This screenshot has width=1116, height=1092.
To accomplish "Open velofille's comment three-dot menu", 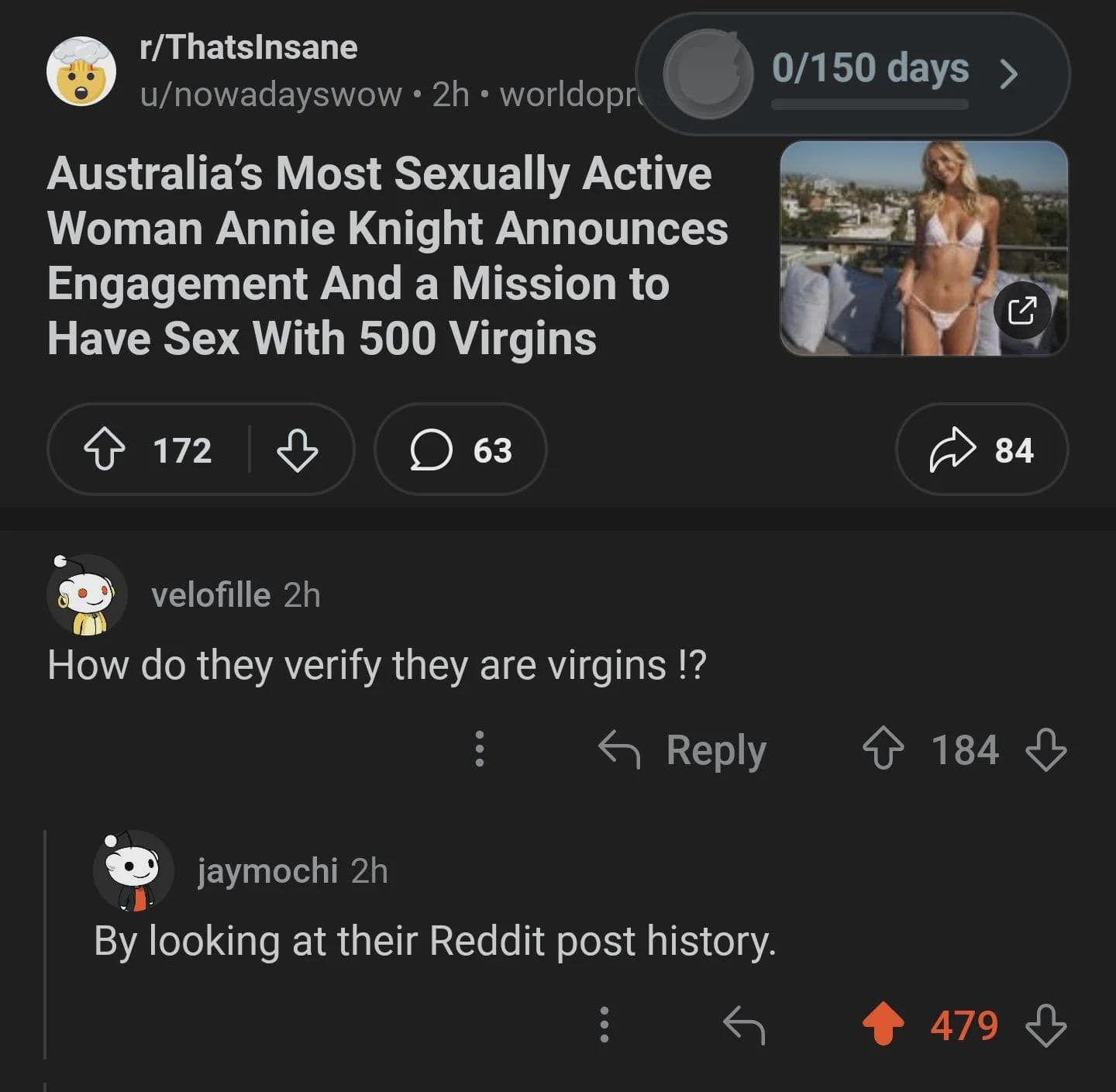I will tap(480, 749).
